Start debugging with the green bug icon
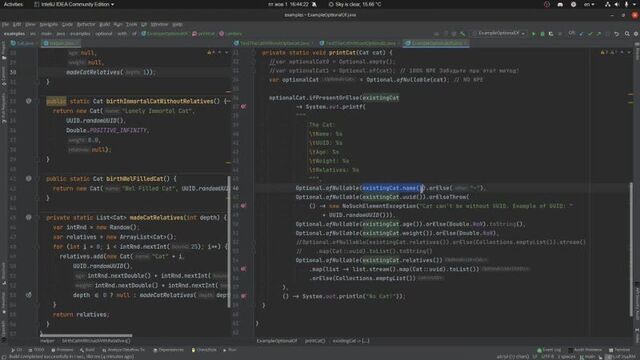Viewport: 640px width, 360px height. (542, 34)
